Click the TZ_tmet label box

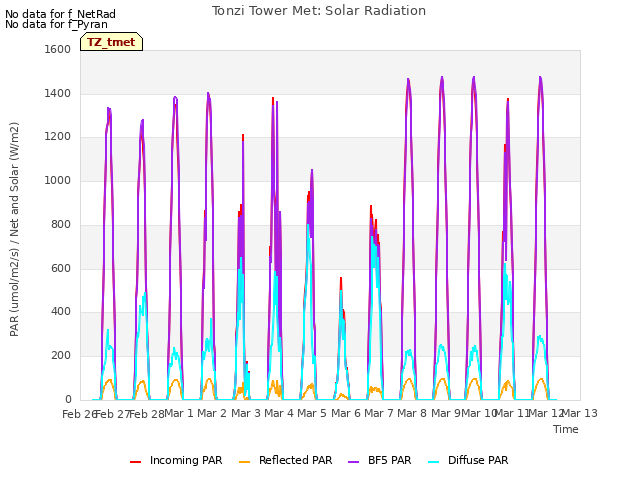pyautogui.click(x=111, y=42)
